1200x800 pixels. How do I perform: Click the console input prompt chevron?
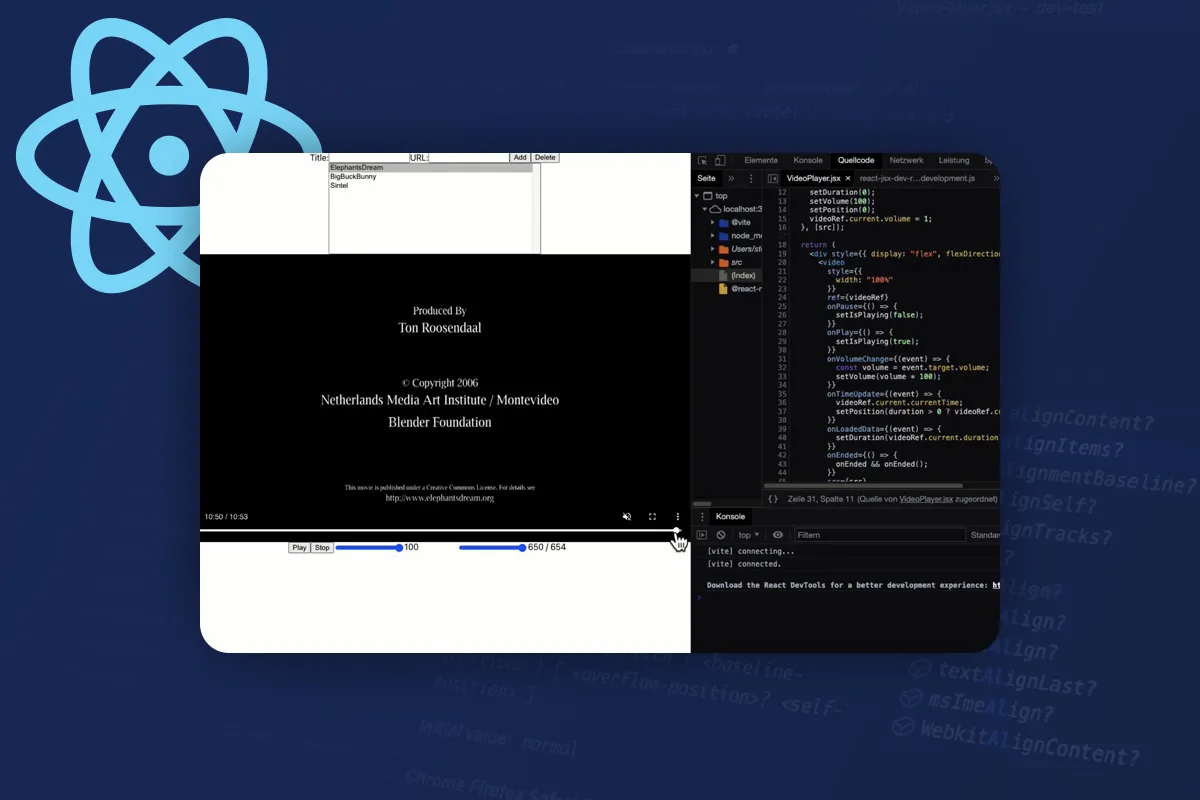[x=700, y=597]
